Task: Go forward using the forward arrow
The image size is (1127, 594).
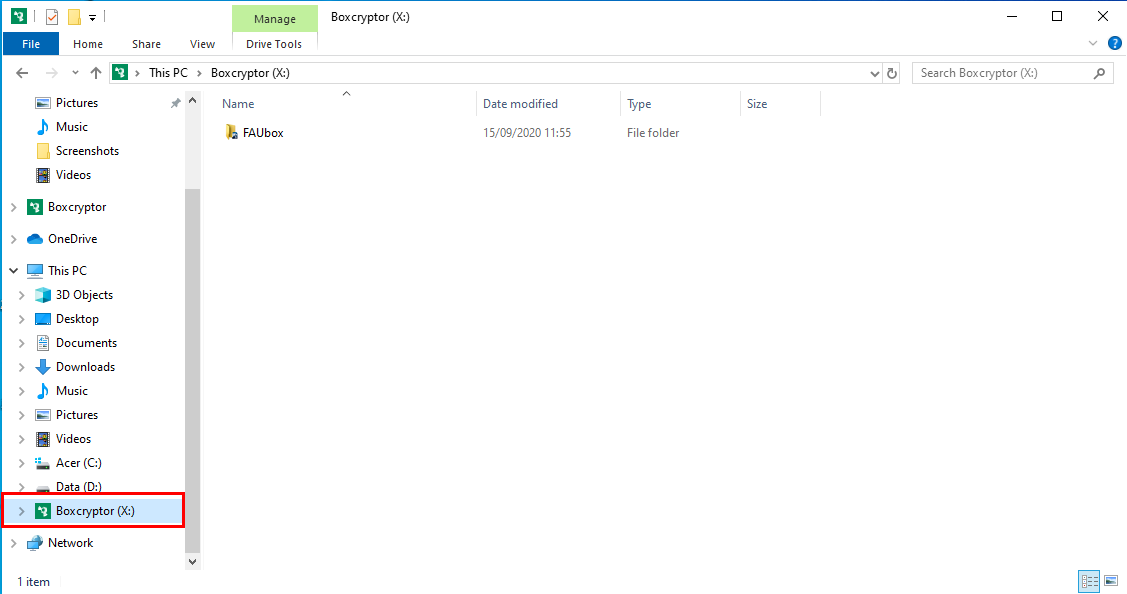Action: click(52, 73)
